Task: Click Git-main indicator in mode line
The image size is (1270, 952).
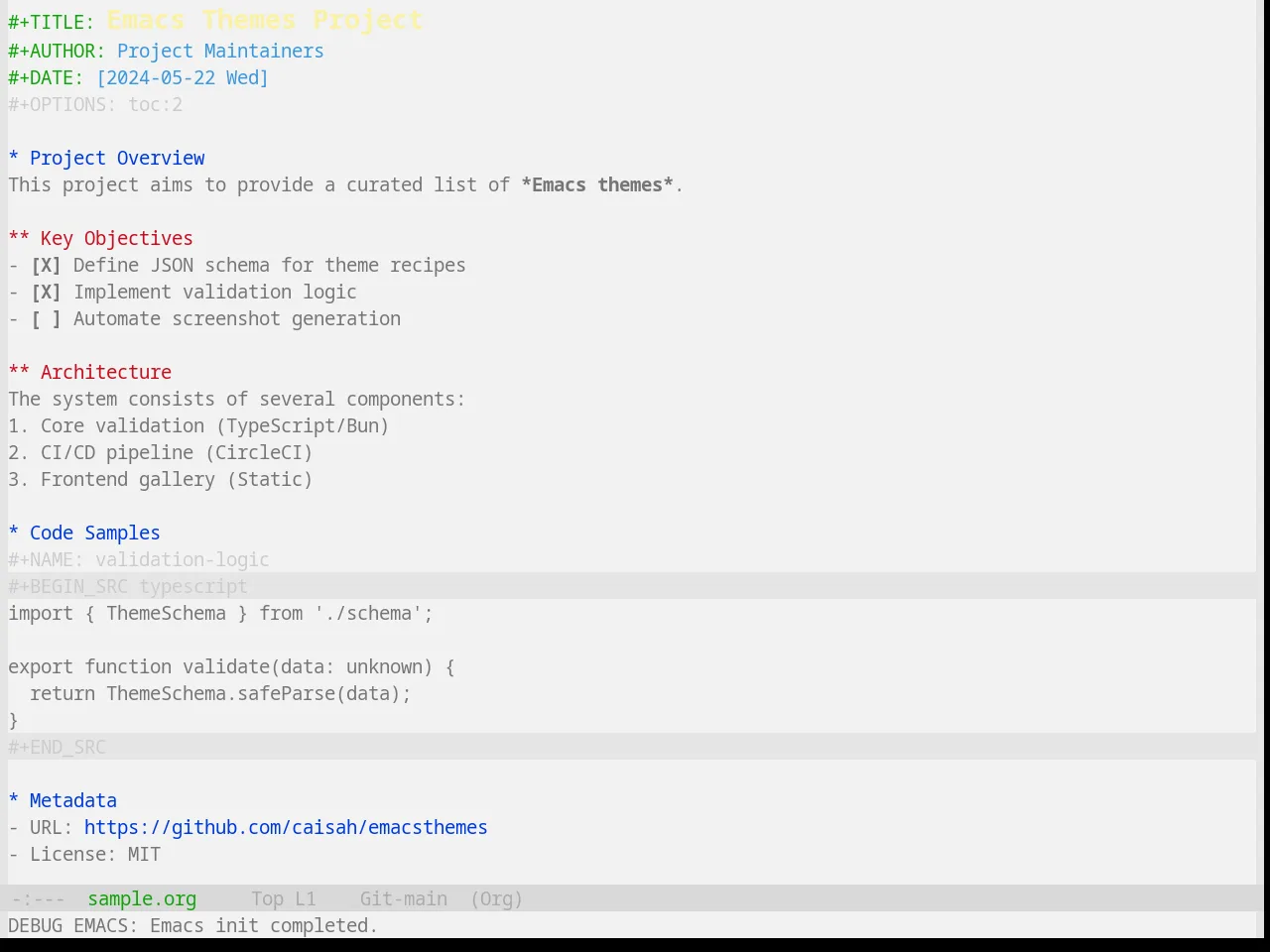Action: click(x=404, y=898)
